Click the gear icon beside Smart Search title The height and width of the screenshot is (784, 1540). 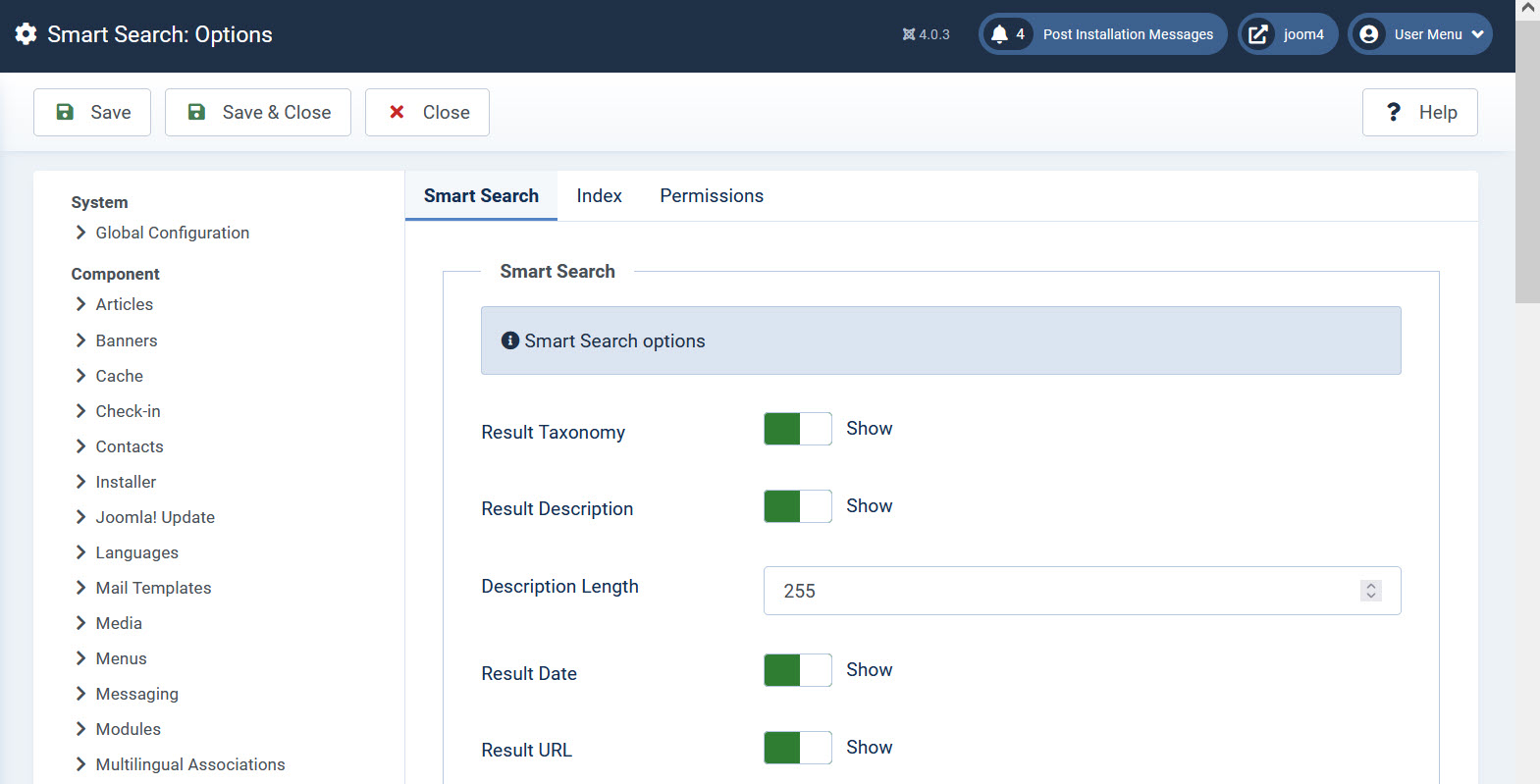click(x=27, y=34)
